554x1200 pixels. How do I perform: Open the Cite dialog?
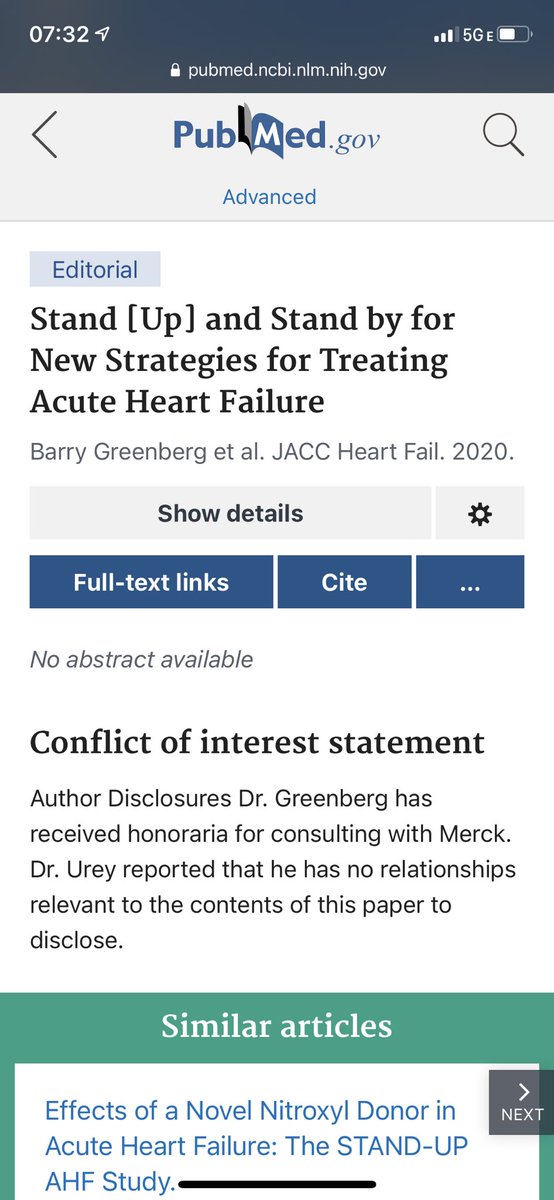(x=344, y=582)
